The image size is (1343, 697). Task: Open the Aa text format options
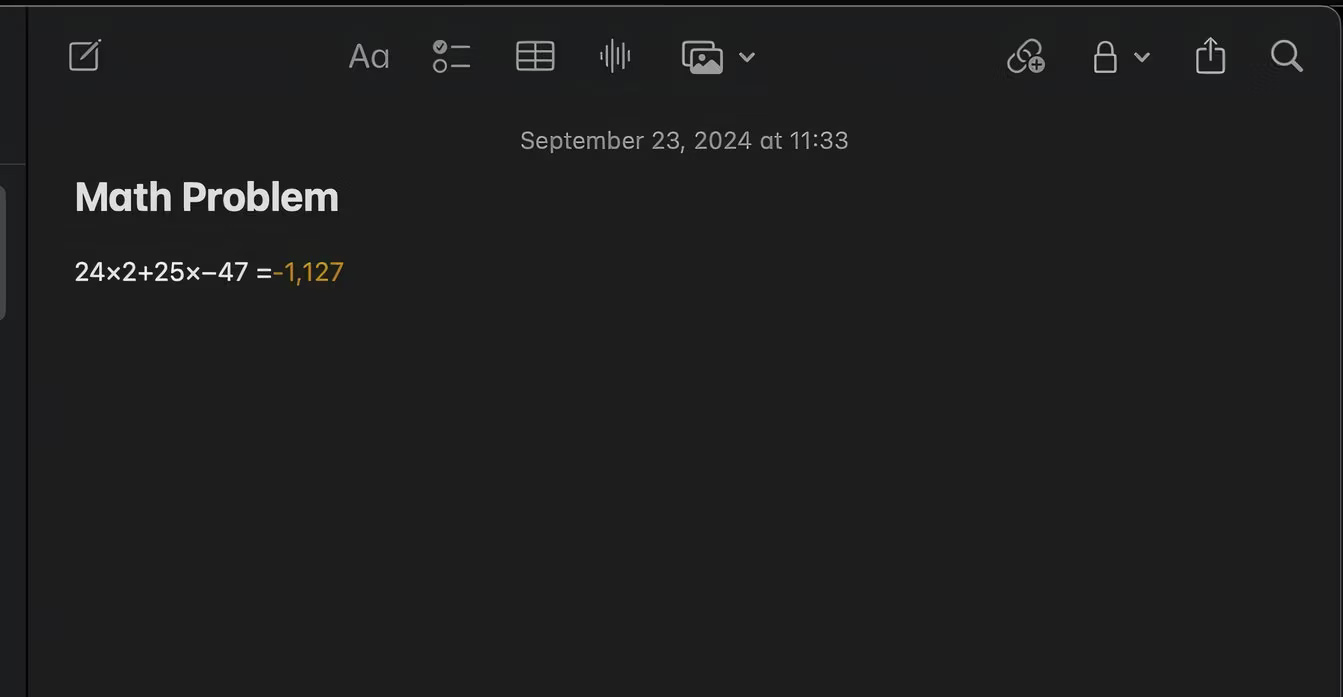[368, 57]
